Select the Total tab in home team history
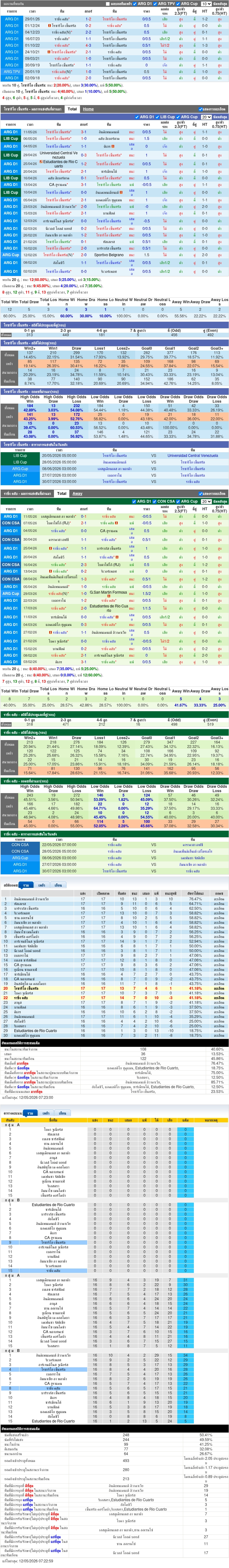 tap(72, 109)
